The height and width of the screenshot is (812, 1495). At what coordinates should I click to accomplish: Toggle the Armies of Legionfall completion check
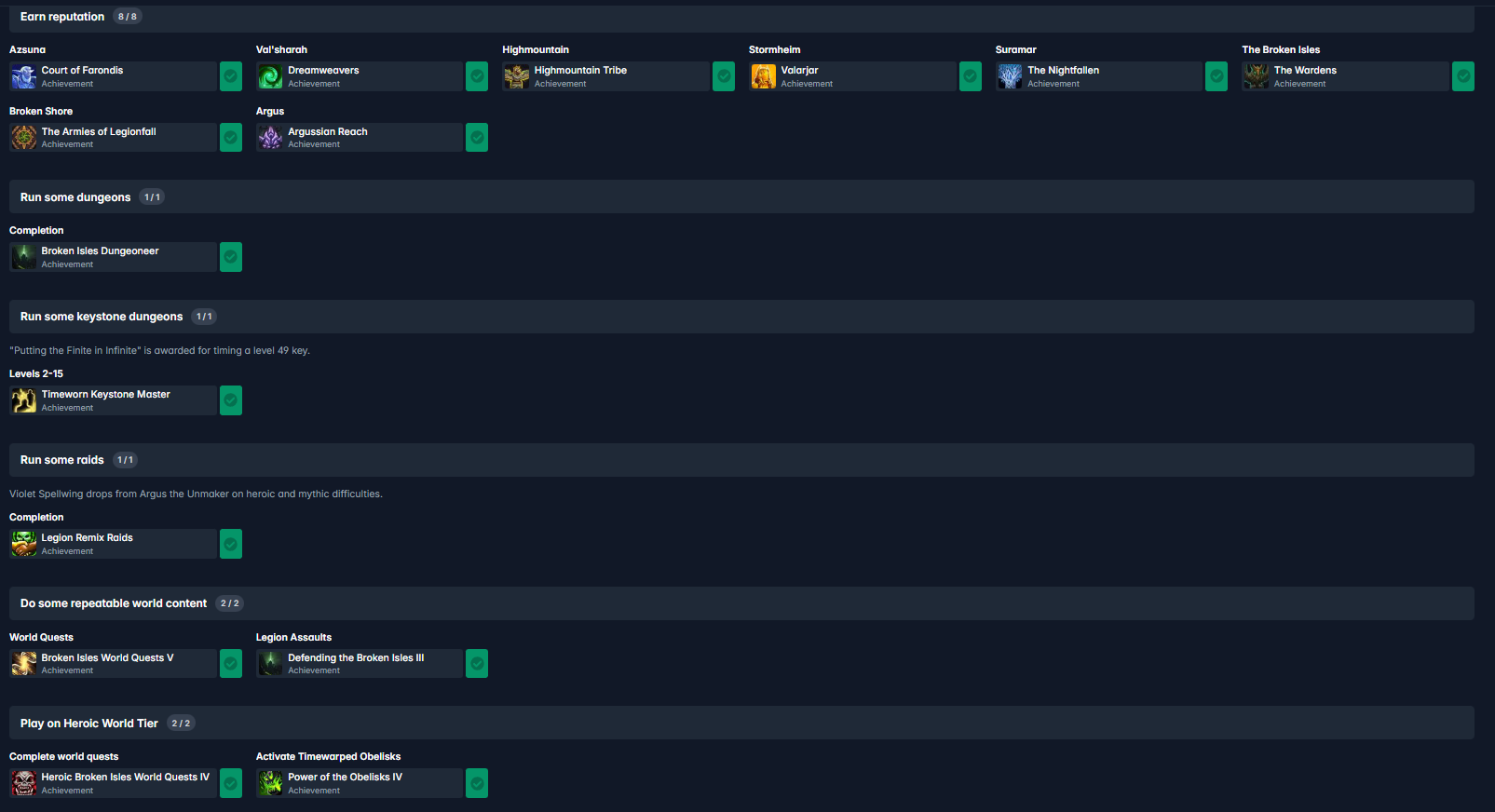[x=231, y=138]
